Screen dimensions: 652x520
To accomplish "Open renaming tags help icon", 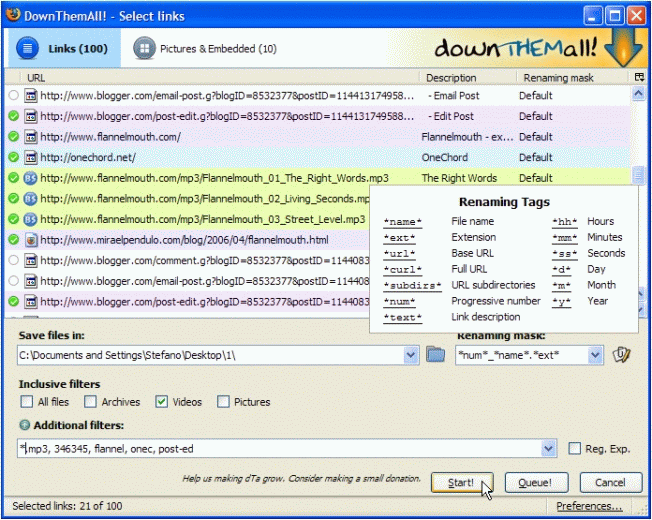I will (x=621, y=355).
